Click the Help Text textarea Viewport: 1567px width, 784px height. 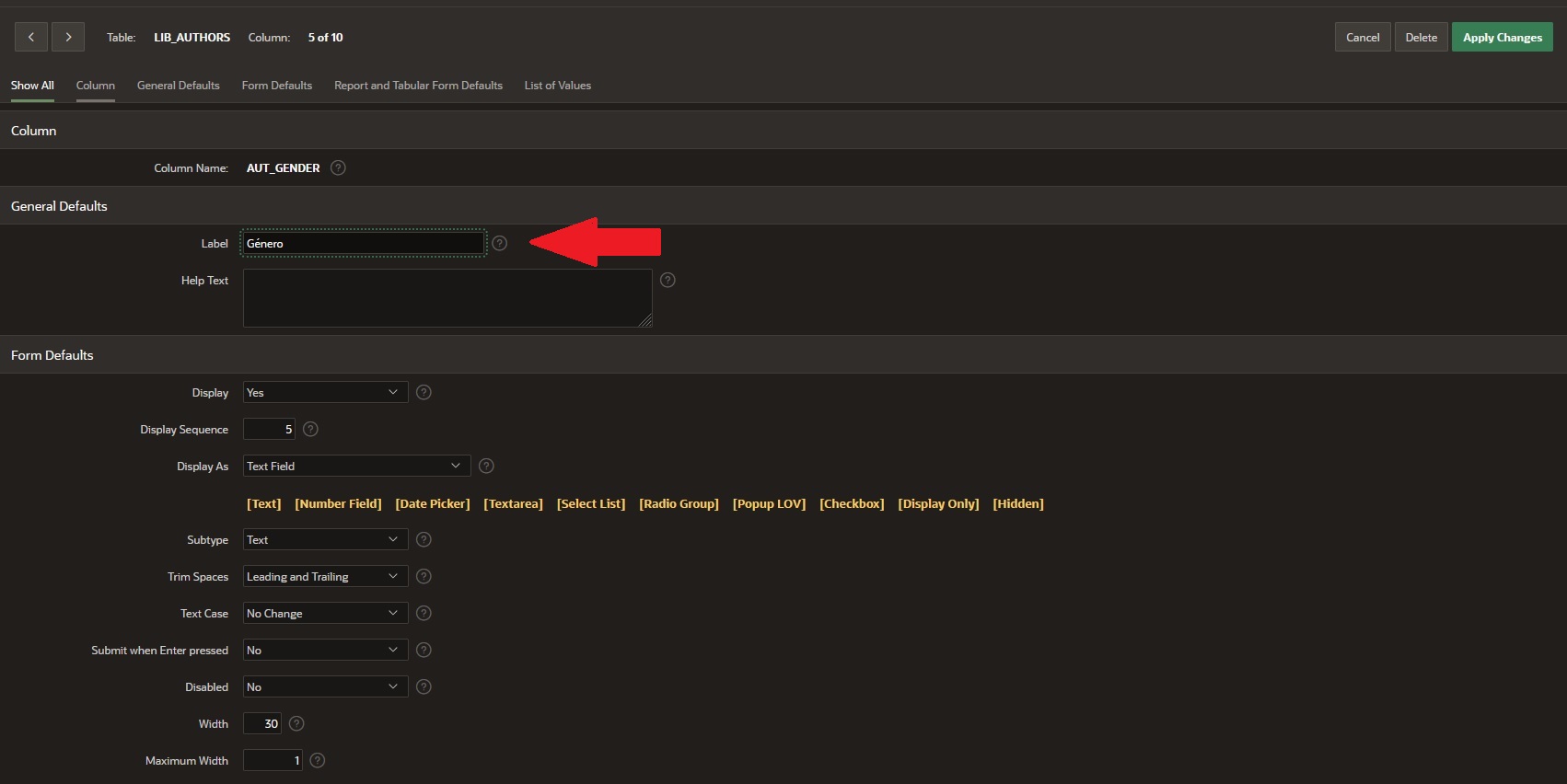pyautogui.click(x=447, y=297)
